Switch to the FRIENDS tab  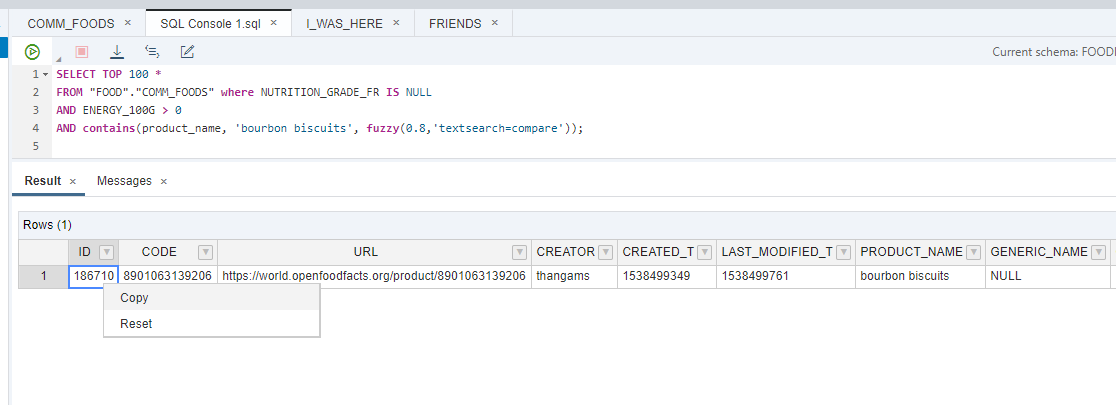click(x=455, y=23)
